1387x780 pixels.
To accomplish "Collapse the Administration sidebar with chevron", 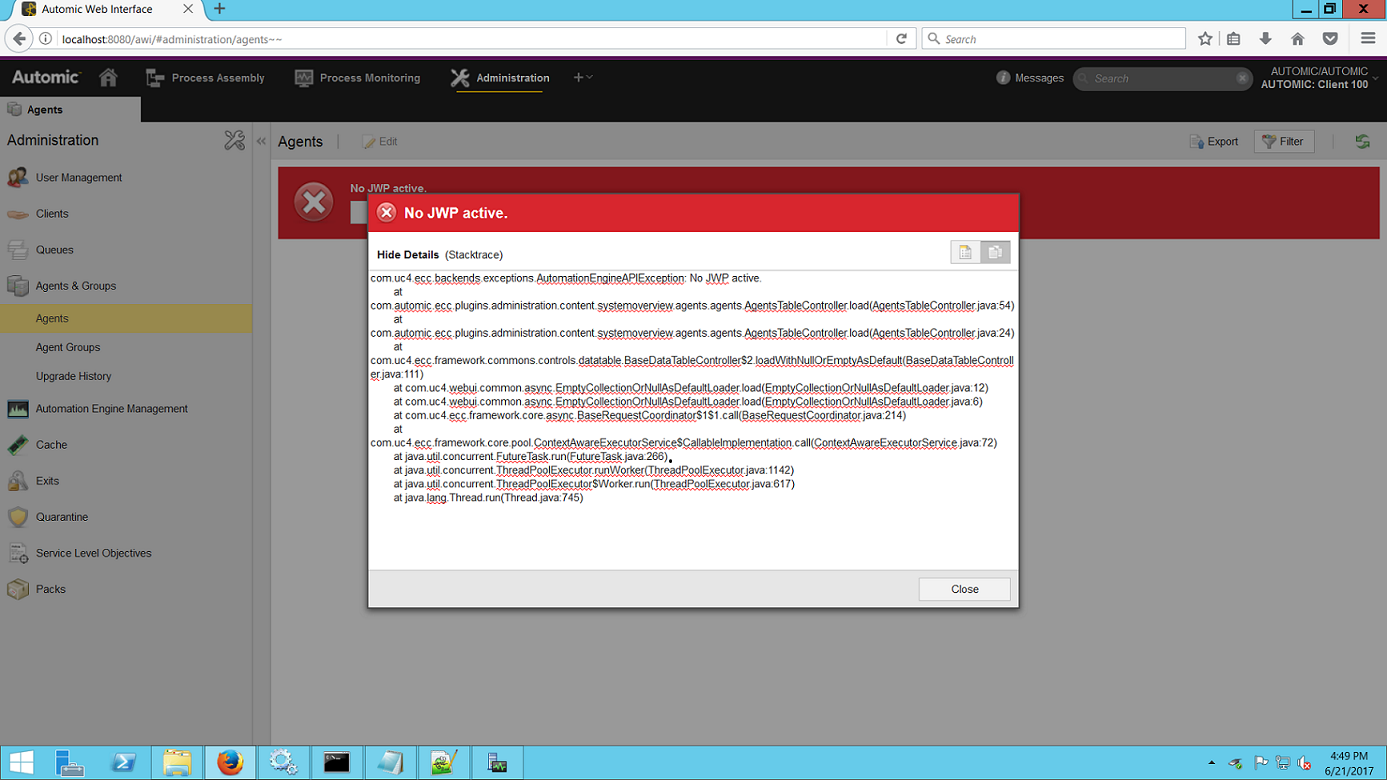I will 260,141.
